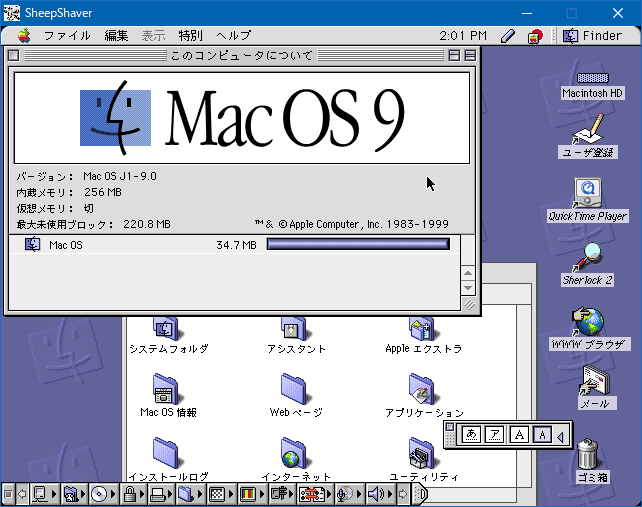
Task: Click the version text Mac OS J1-9.0
Action: pyautogui.click(x=120, y=177)
